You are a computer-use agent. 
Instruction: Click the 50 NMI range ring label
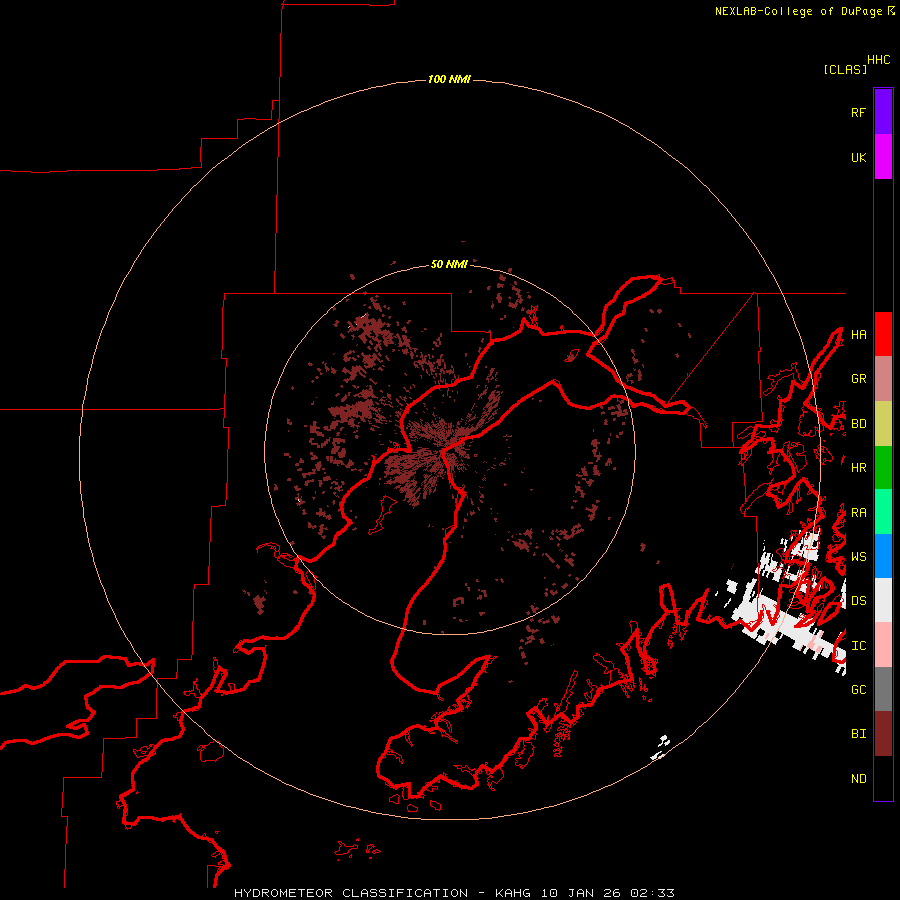[x=449, y=264]
